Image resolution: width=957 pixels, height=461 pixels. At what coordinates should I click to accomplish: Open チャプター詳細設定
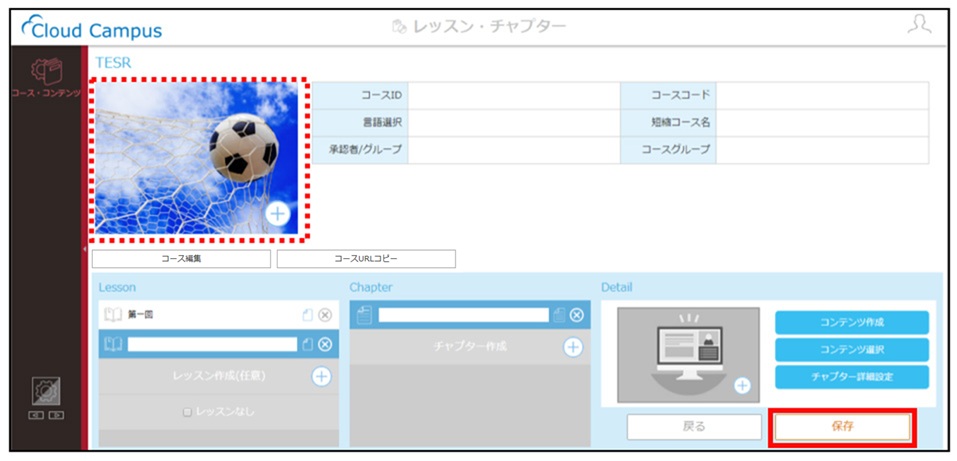[x=852, y=377]
